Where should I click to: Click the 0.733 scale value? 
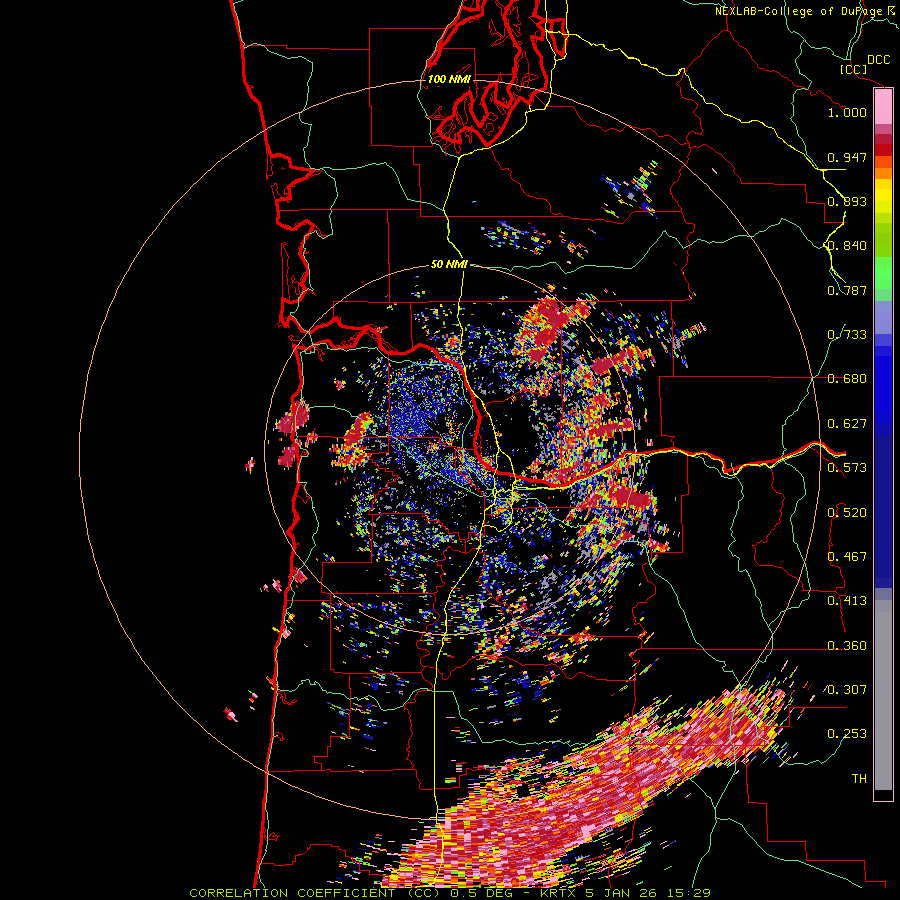pyautogui.click(x=847, y=335)
